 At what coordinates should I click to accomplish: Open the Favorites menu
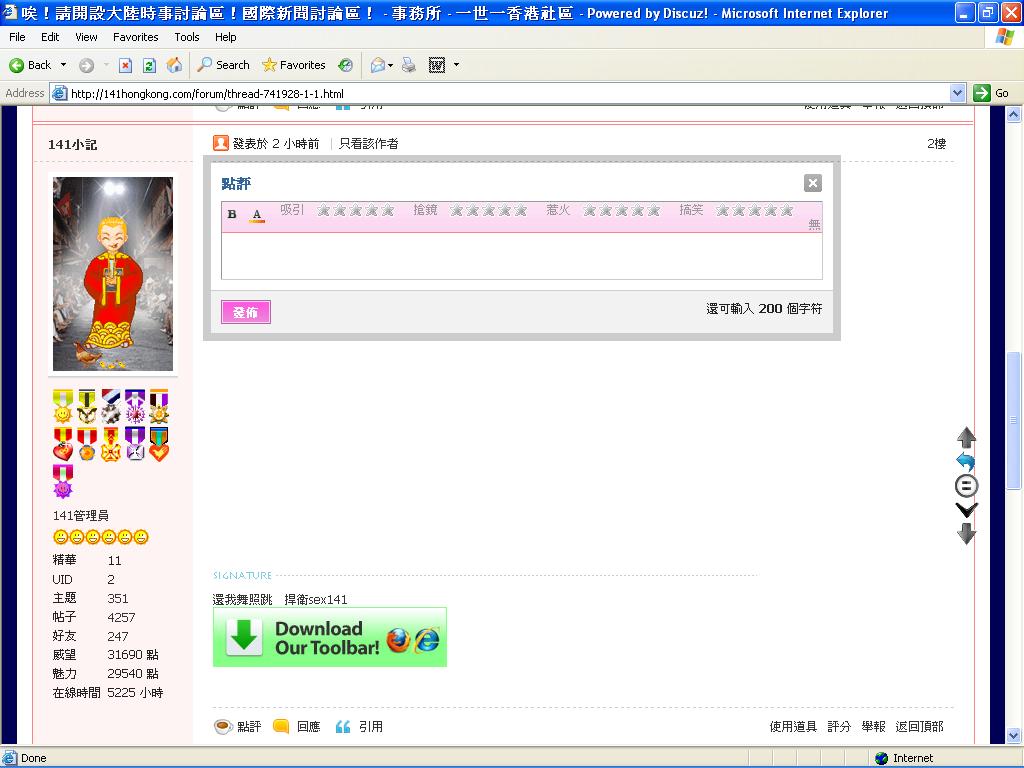pyautogui.click(x=135, y=37)
